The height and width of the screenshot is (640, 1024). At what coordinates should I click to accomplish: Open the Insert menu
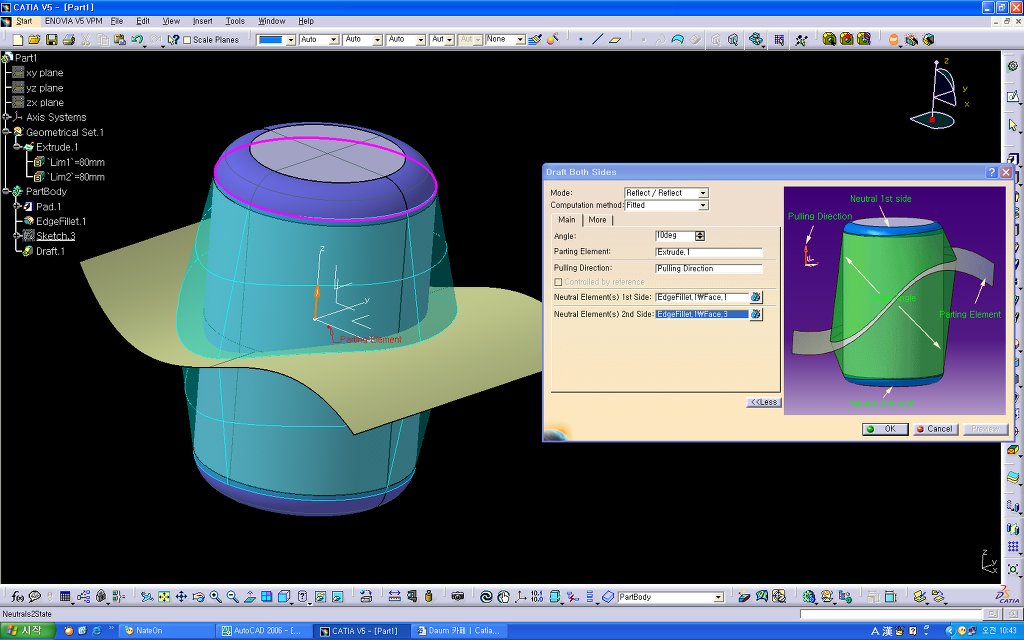[202, 20]
